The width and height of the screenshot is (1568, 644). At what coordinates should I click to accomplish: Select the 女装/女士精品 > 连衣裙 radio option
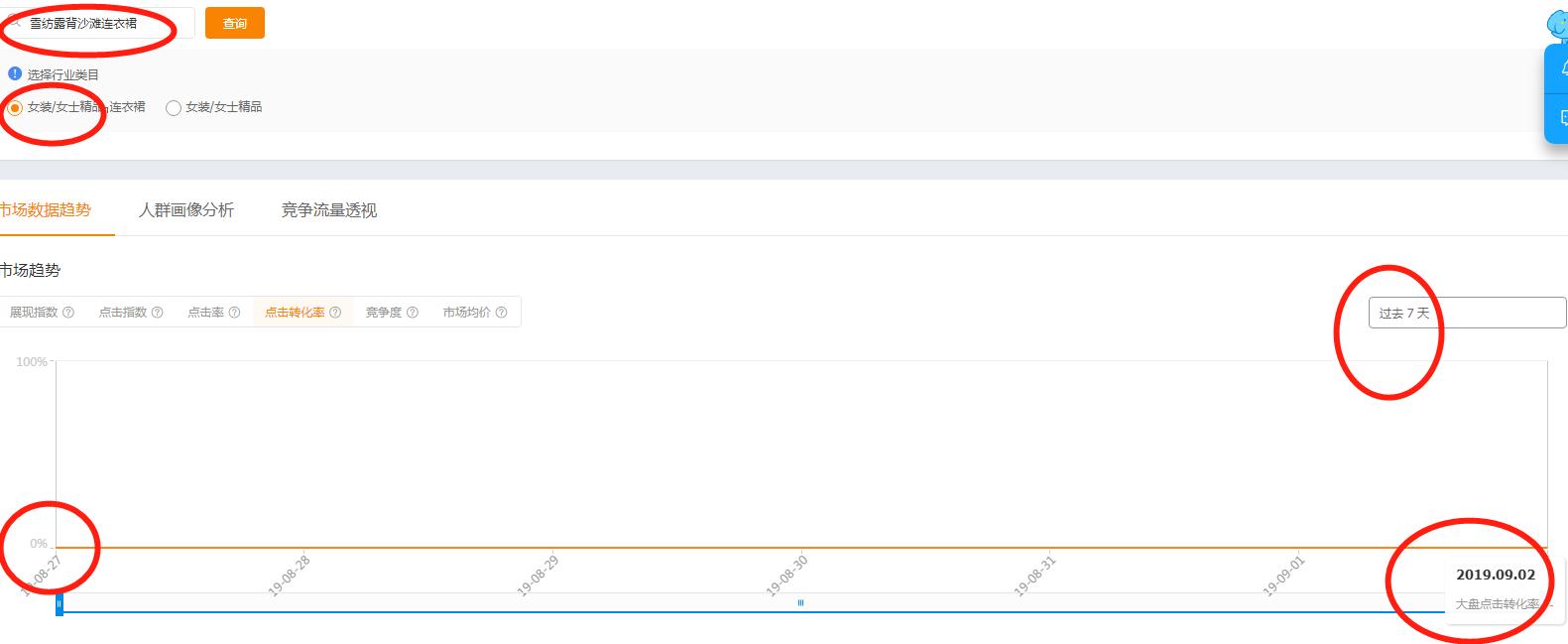[x=15, y=107]
